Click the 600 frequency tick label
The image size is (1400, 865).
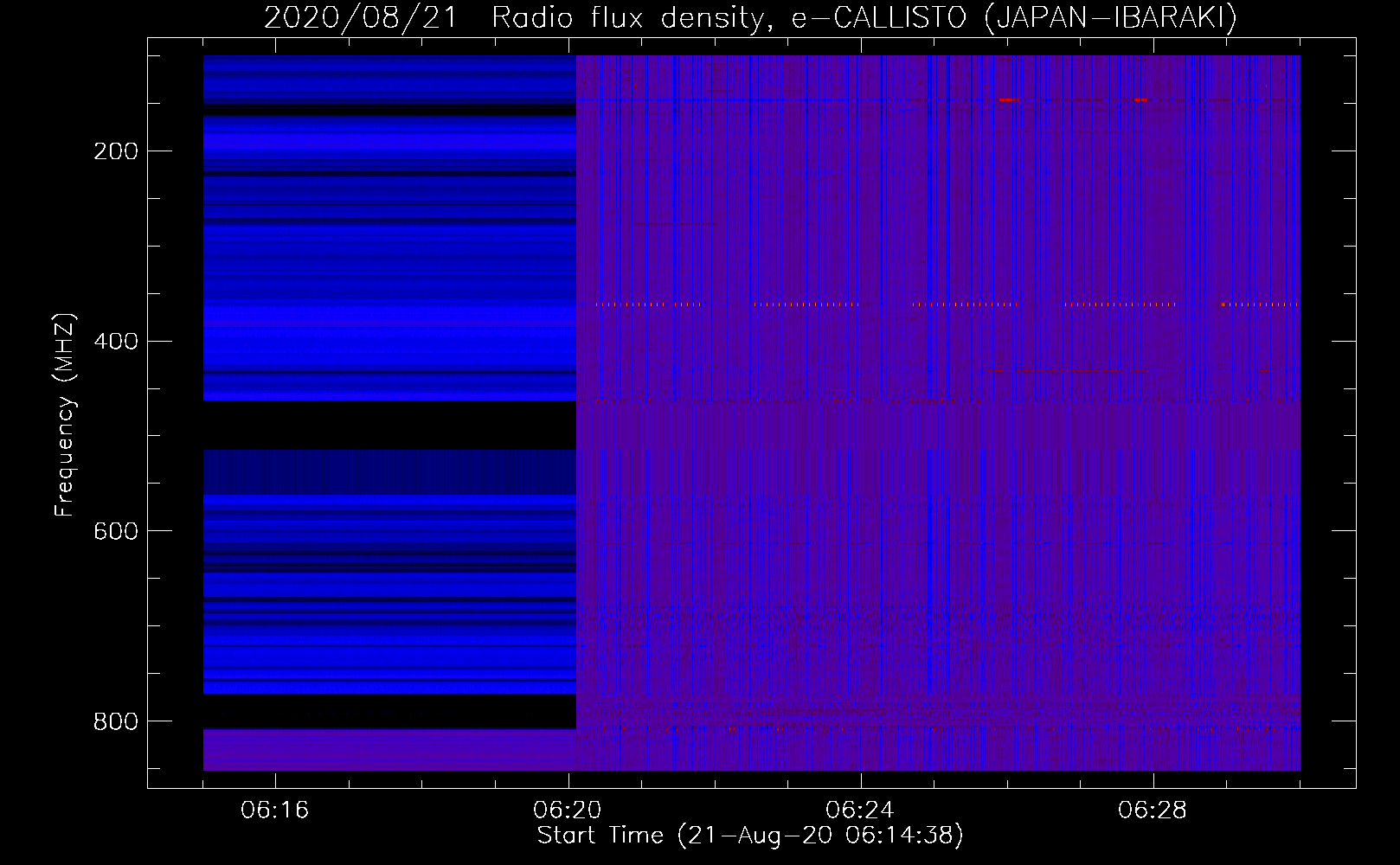116,531
